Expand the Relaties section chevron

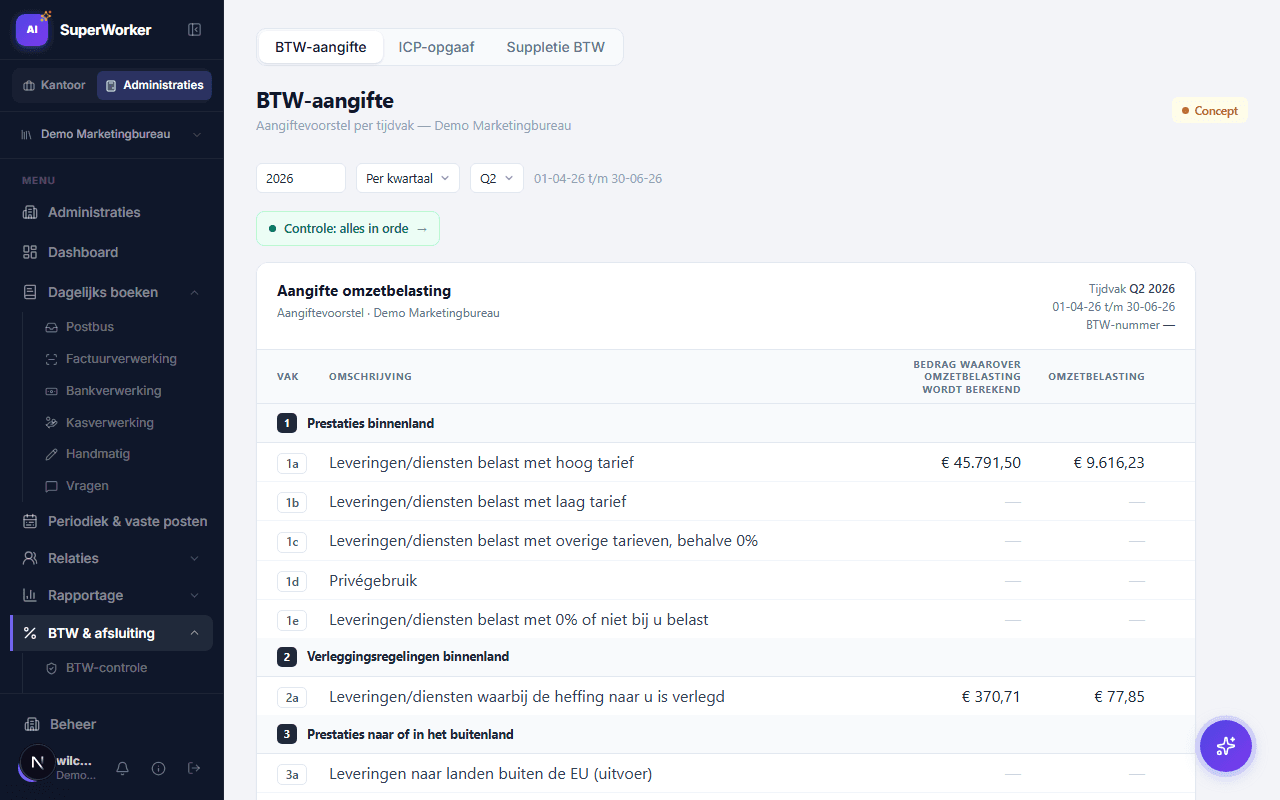[x=194, y=558]
